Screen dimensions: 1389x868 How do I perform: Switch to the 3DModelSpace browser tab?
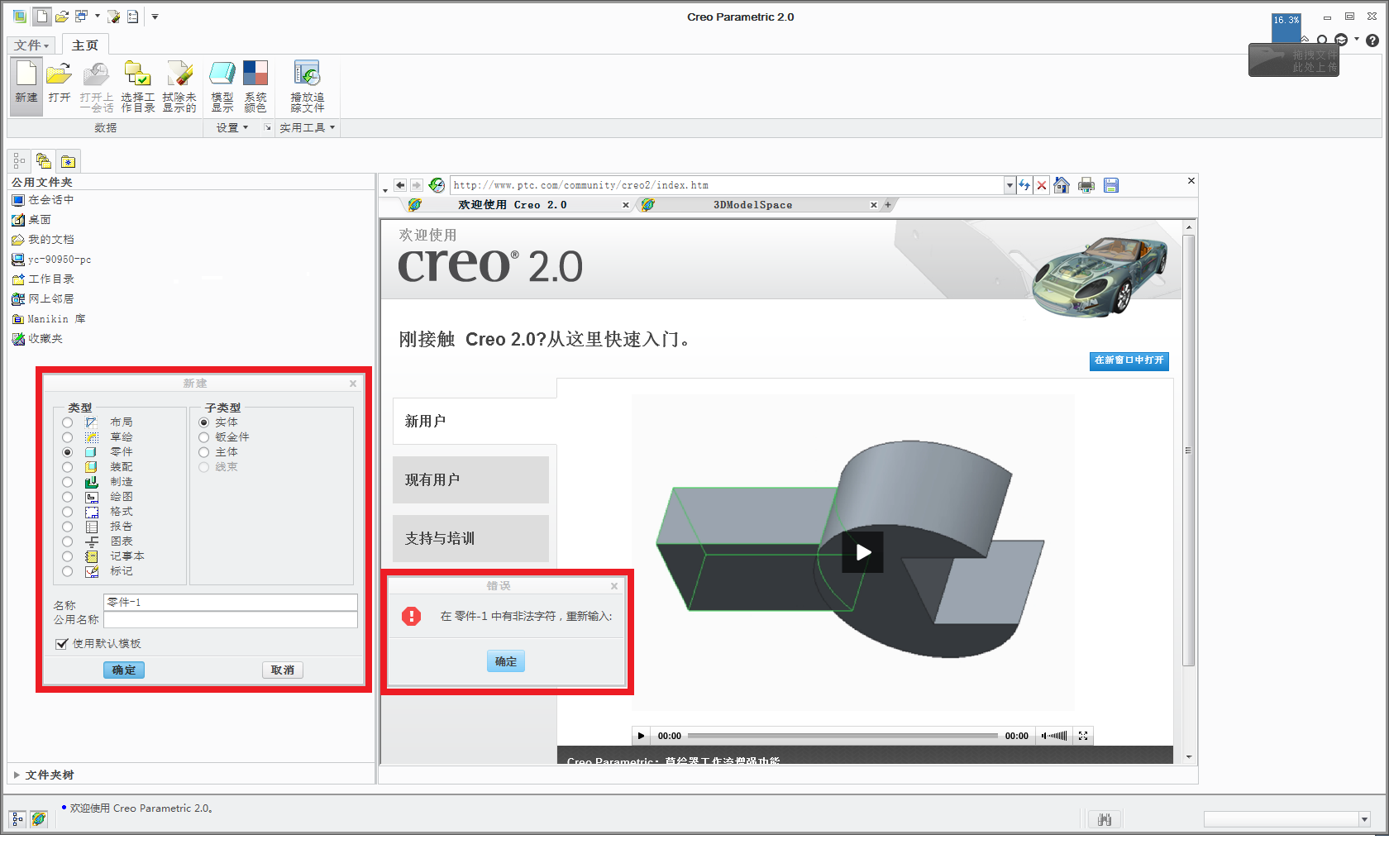(x=752, y=205)
